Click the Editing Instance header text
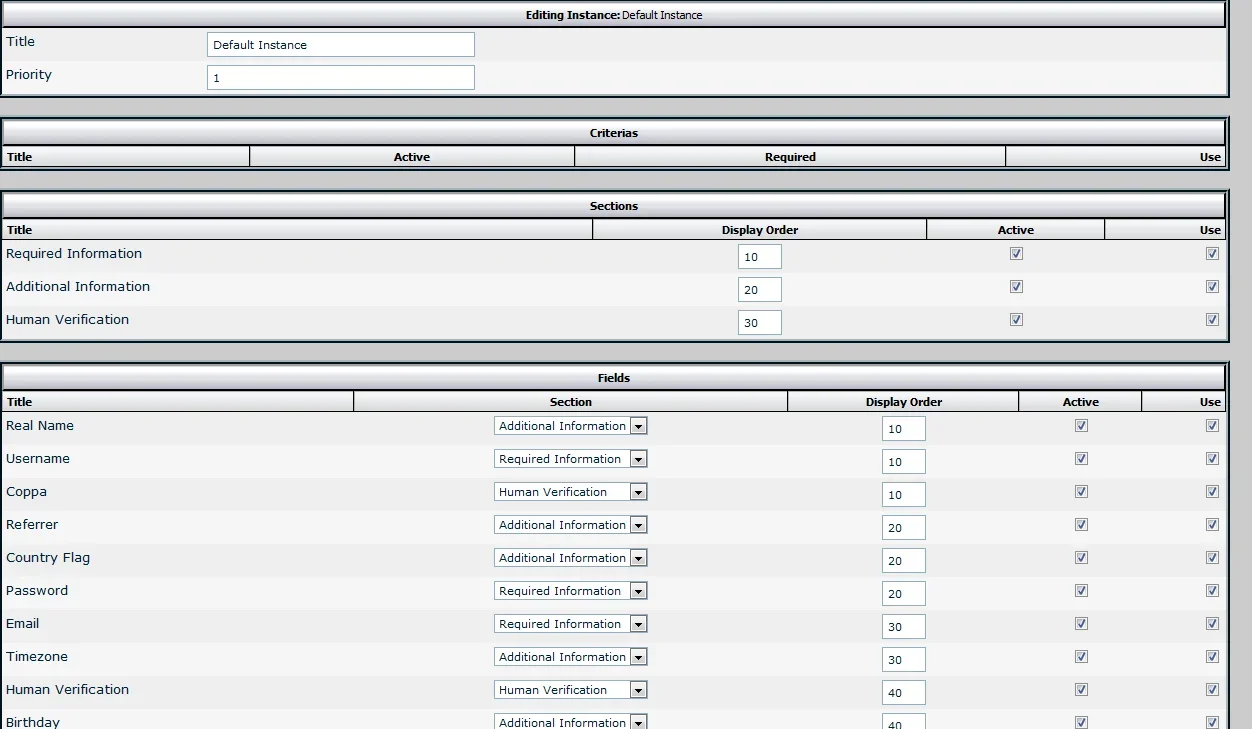Viewport: 1252px width, 729px height. 614,15
